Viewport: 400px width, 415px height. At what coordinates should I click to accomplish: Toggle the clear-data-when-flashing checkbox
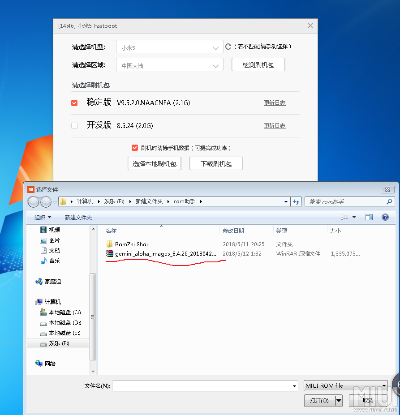pos(135,148)
